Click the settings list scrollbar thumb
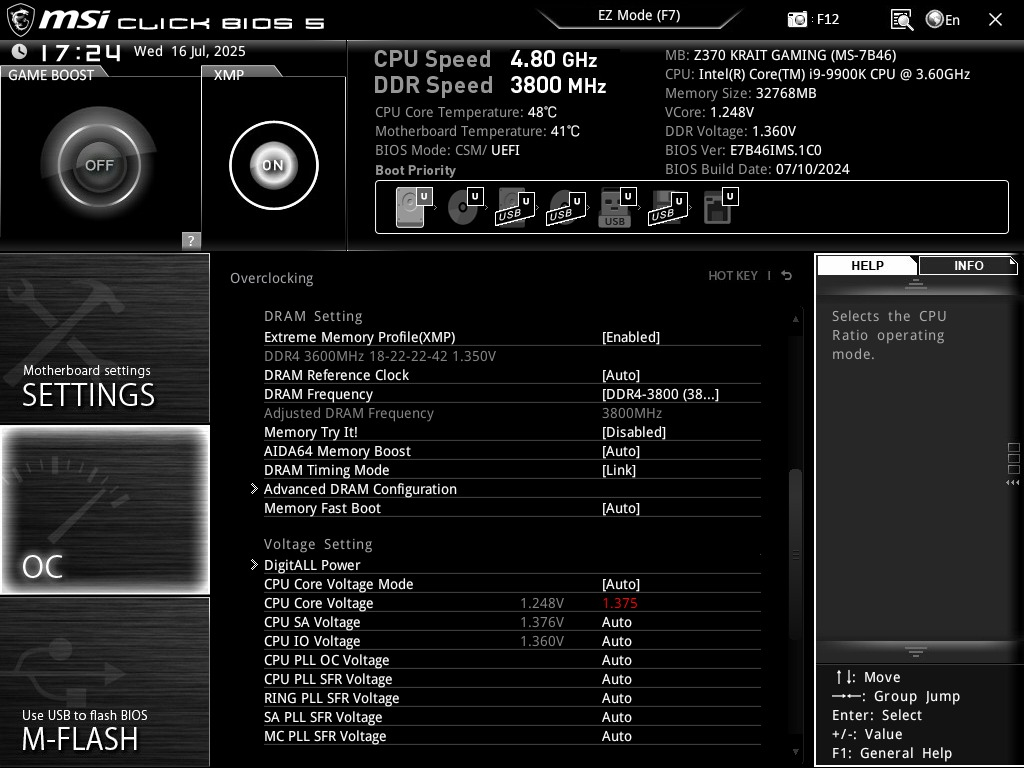The height and width of the screenshot is (768, 1024). click(x=795, y=555)
